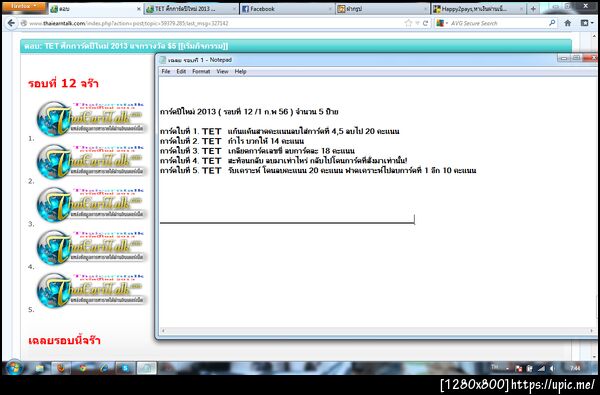Click the Notepad heading line 'การ์ดปีใหม่ 2013'
600x395 pixels.
249,112
